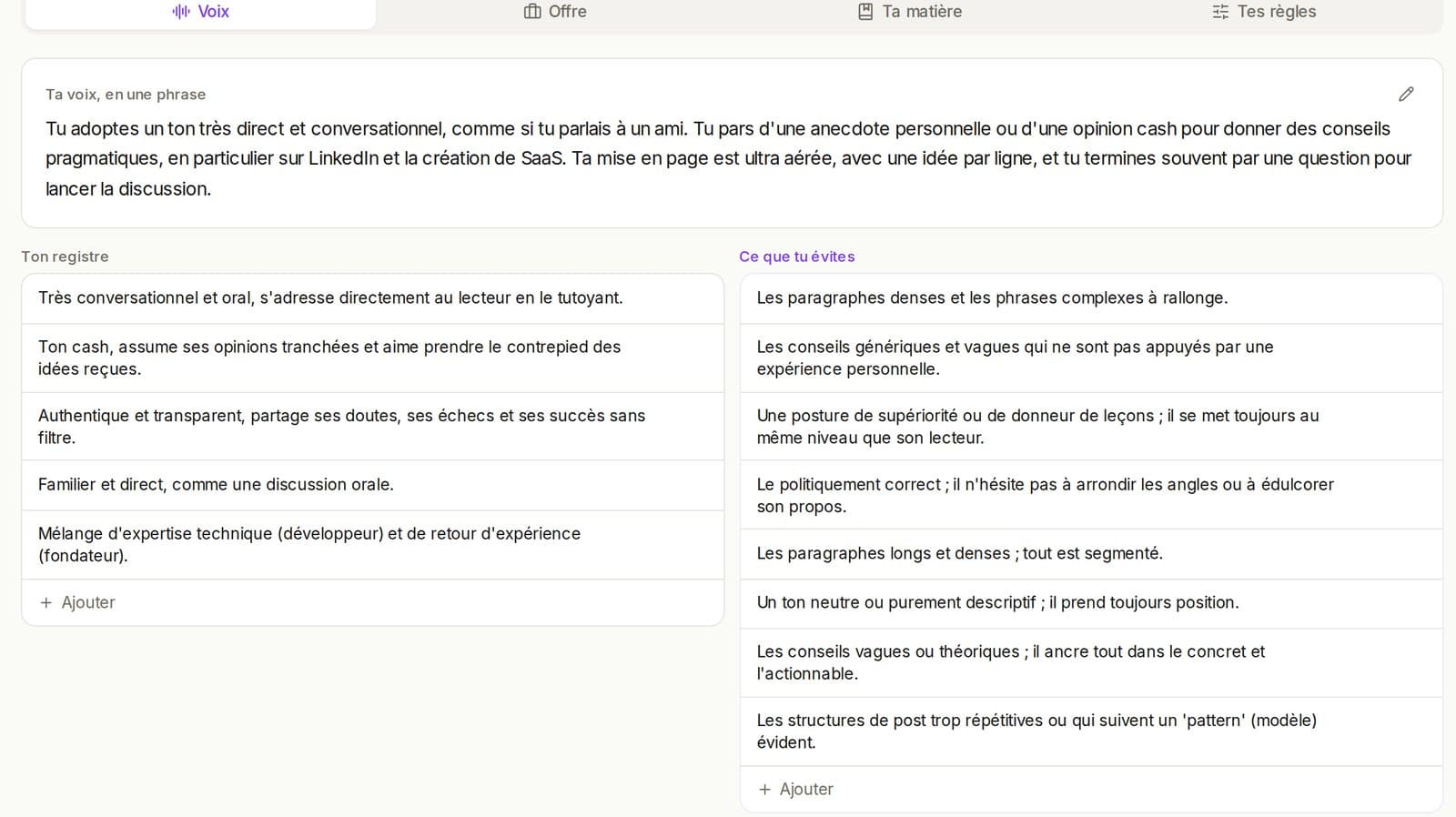Click the briefcase icon on the Offre tab
Screen dimensions: 1456x817
point(532,12)
